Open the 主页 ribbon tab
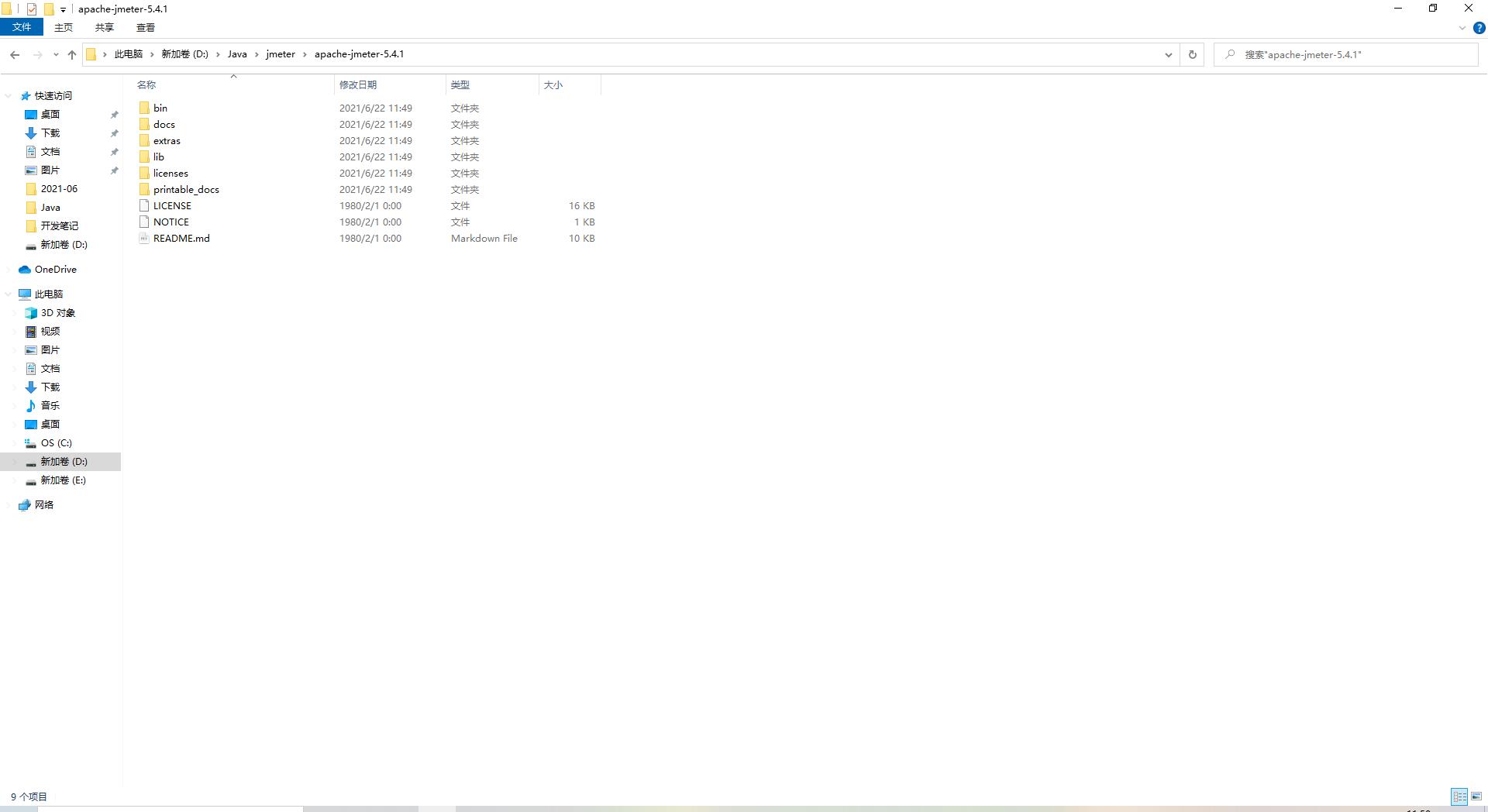The height and width of the screenshot is (812, 1488). [64, 27]
